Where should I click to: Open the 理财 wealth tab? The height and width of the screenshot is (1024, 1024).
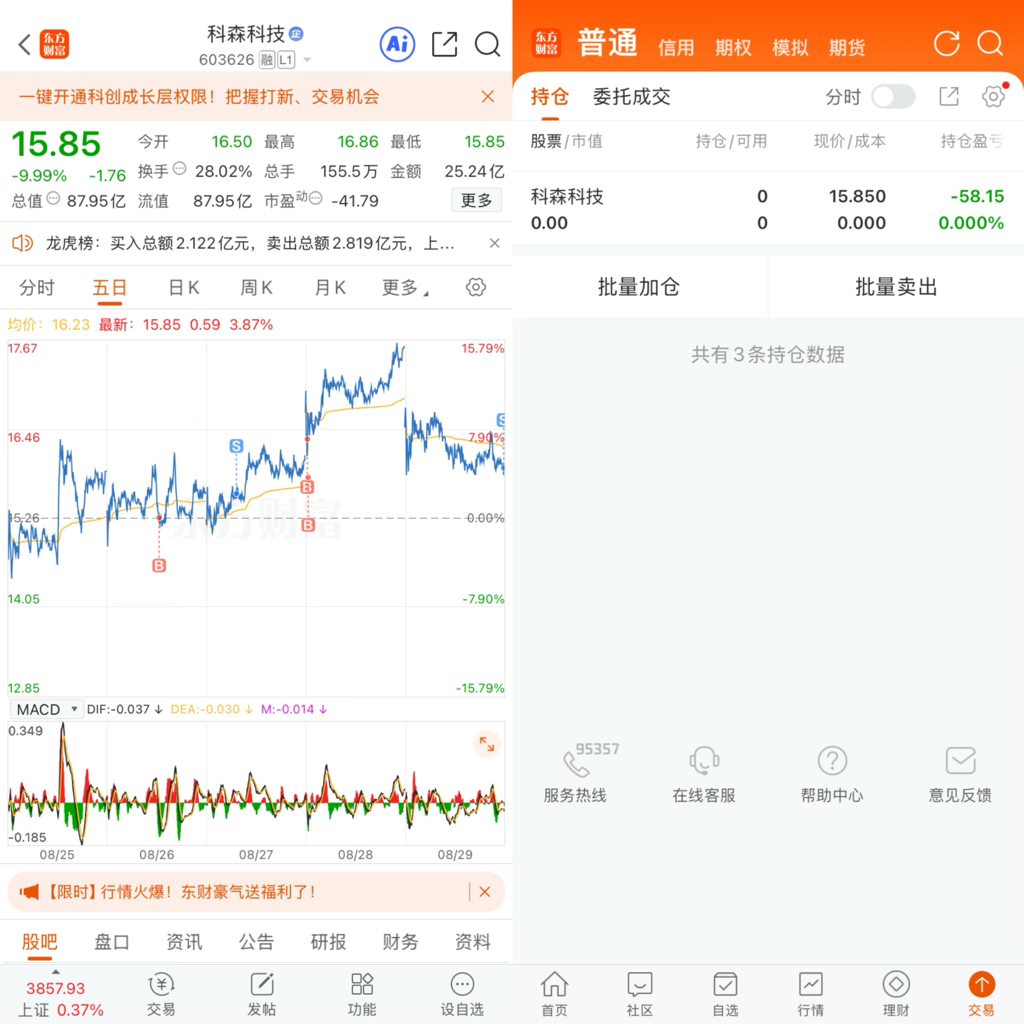[896, 995]
